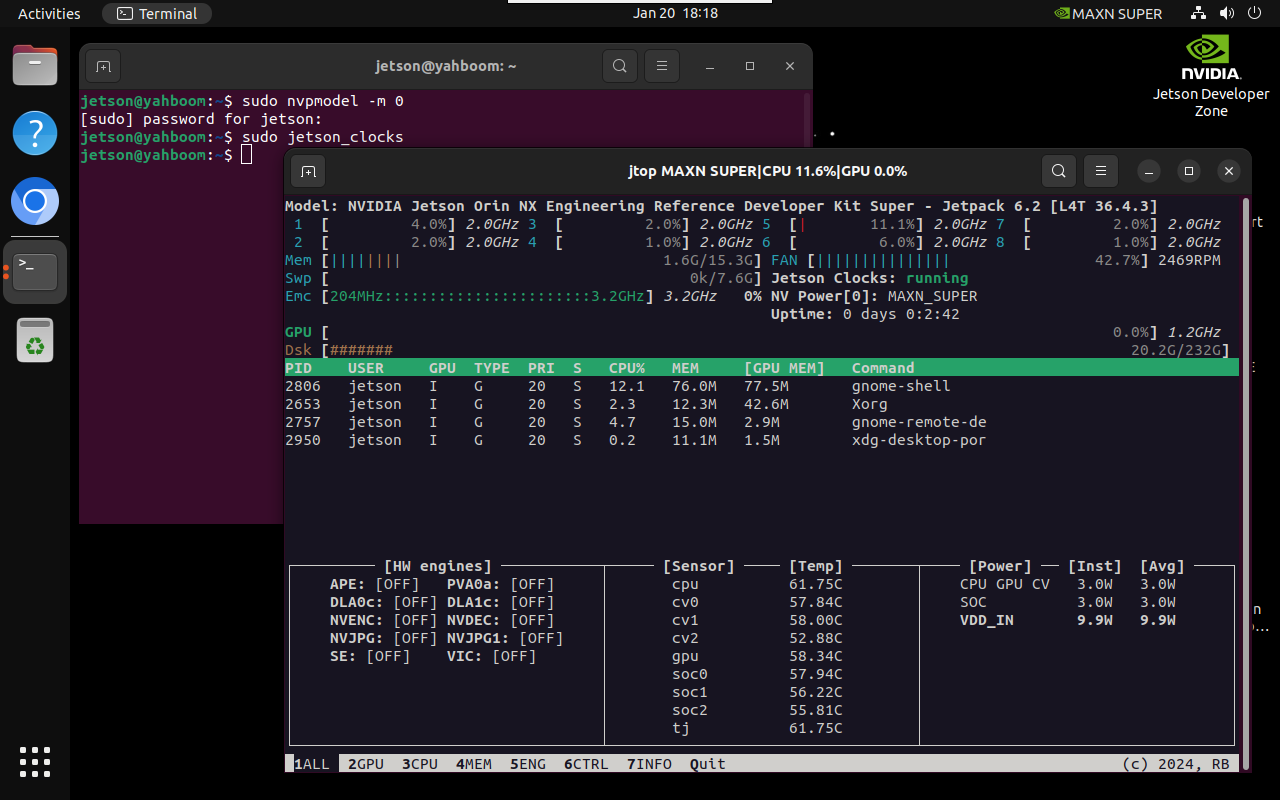Click CPU% column header in process table

click(627, 368)
